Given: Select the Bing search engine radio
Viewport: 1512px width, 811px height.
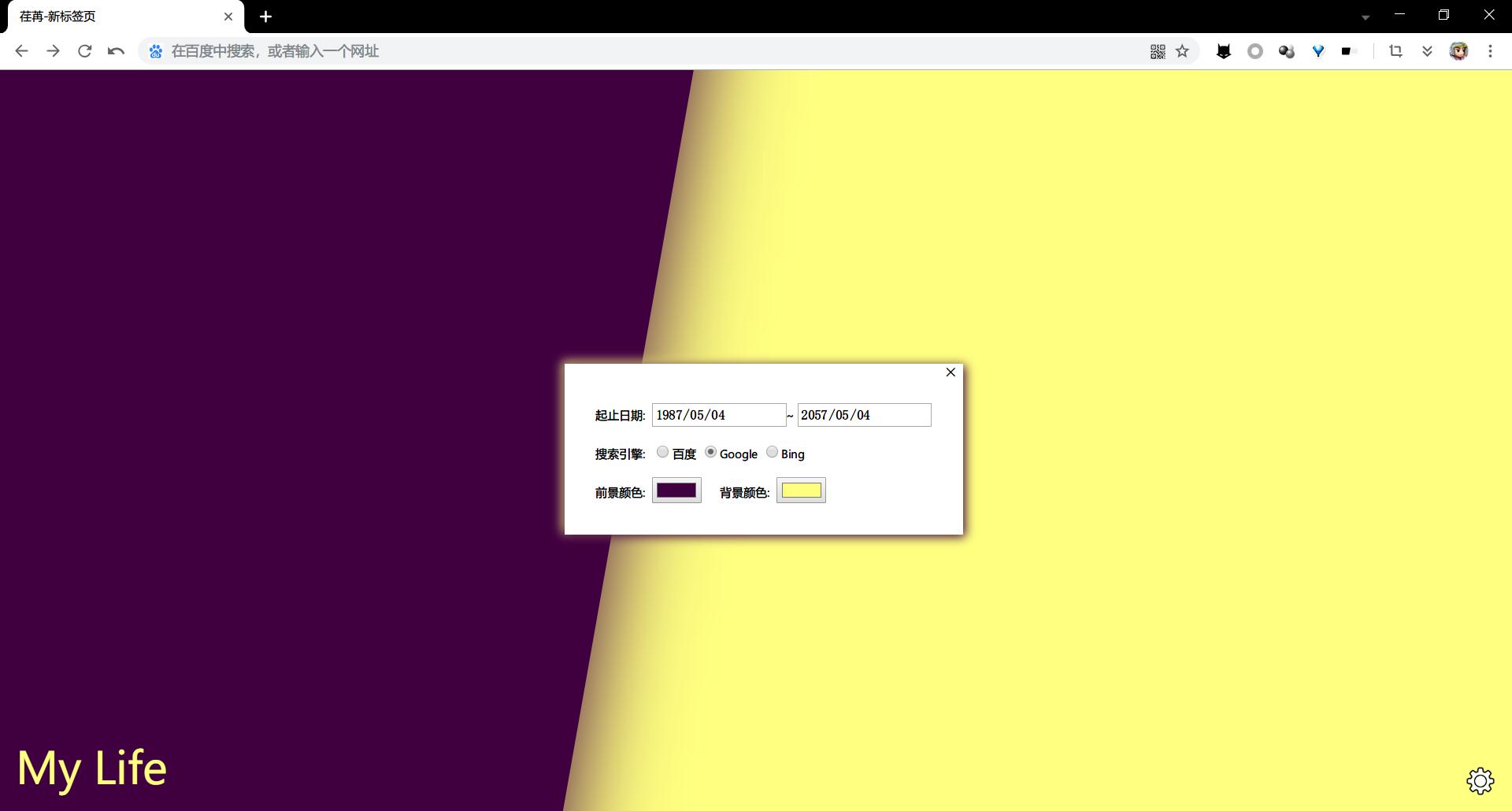Looking at the screenshot, I should click(x=772, y=452).
